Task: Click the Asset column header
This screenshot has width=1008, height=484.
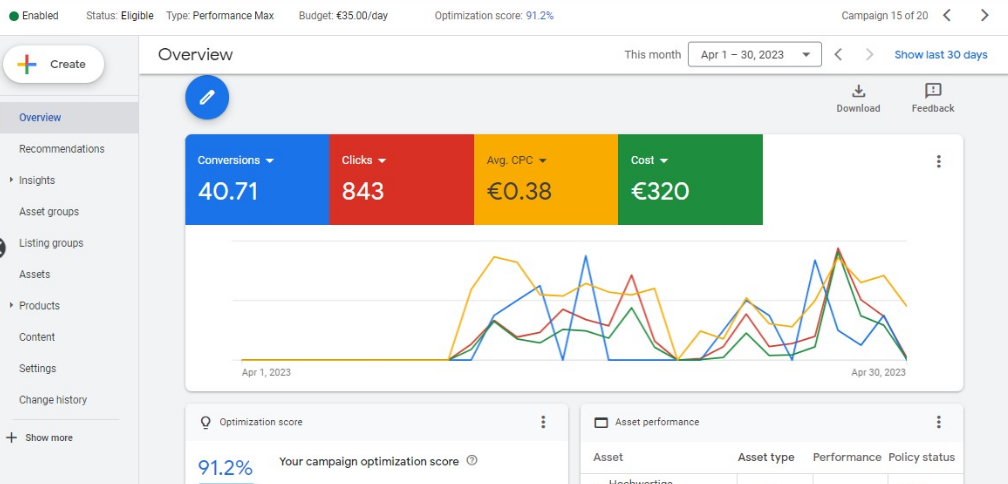Action: (x=608, y=458)
